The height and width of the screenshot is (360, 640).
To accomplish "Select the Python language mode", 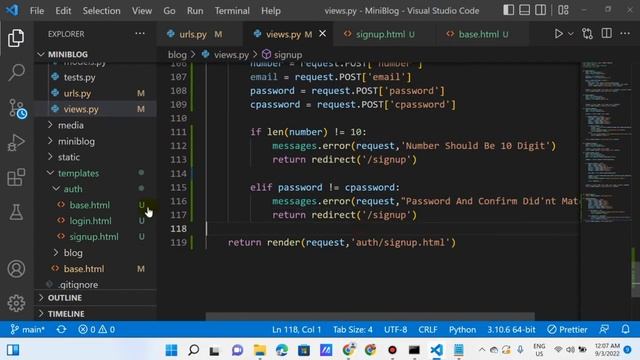I will coord(462,329).
